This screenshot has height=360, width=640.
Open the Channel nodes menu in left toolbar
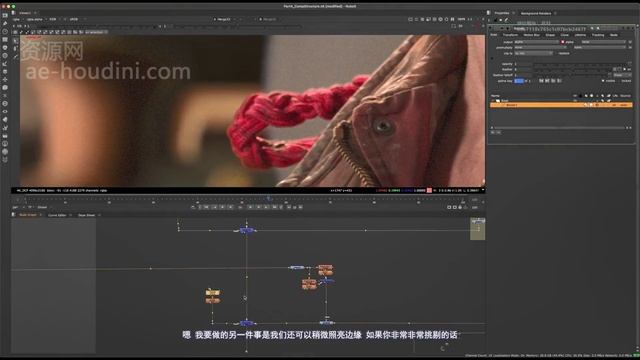coord(5,40)
